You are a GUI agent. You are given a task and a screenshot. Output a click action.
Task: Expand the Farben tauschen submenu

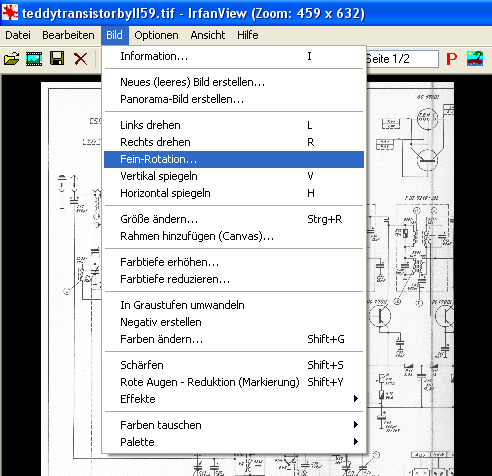[x=234, y=425]
